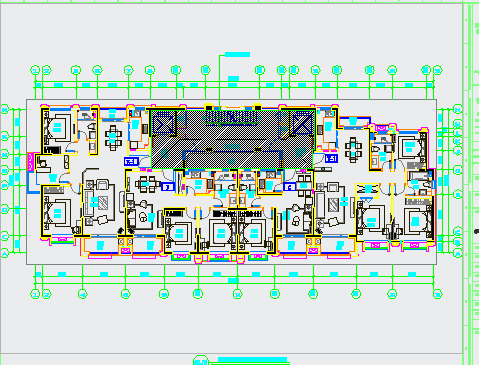479x365 pixels.
Task: Select the blue unit tag left of core
Action: click(131, 162)
